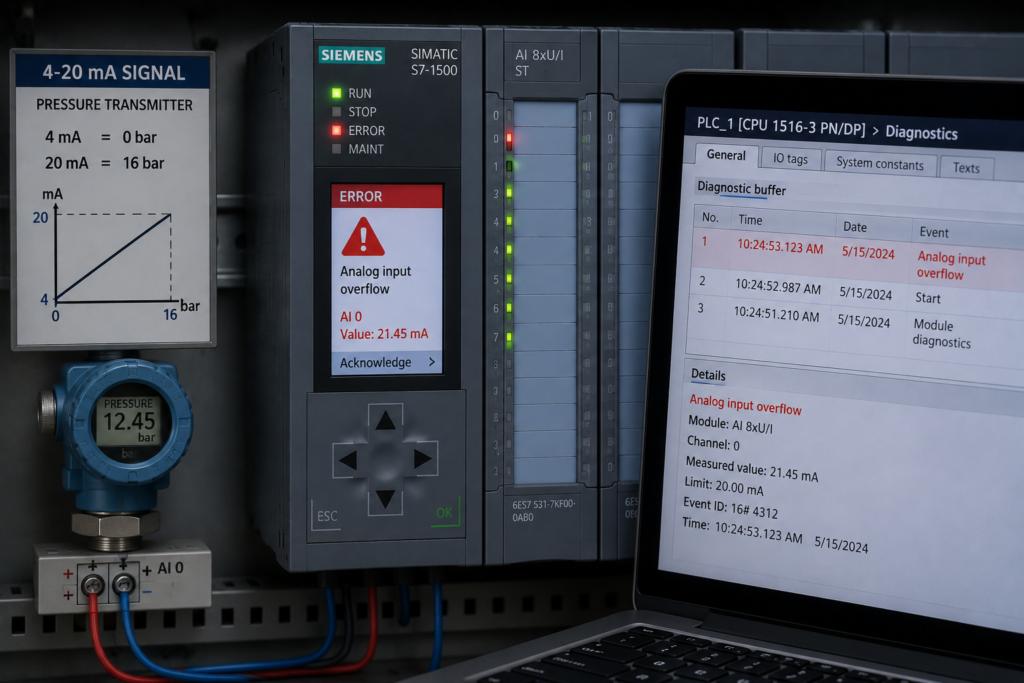Push the up arrow key on PLC

(x=385, y=421)
